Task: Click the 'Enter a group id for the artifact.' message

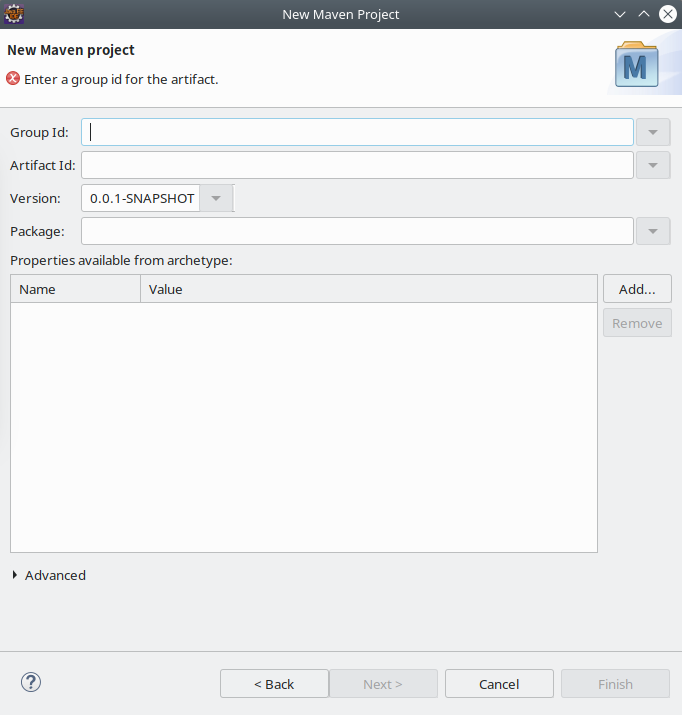Action: [x=121, y=79]
